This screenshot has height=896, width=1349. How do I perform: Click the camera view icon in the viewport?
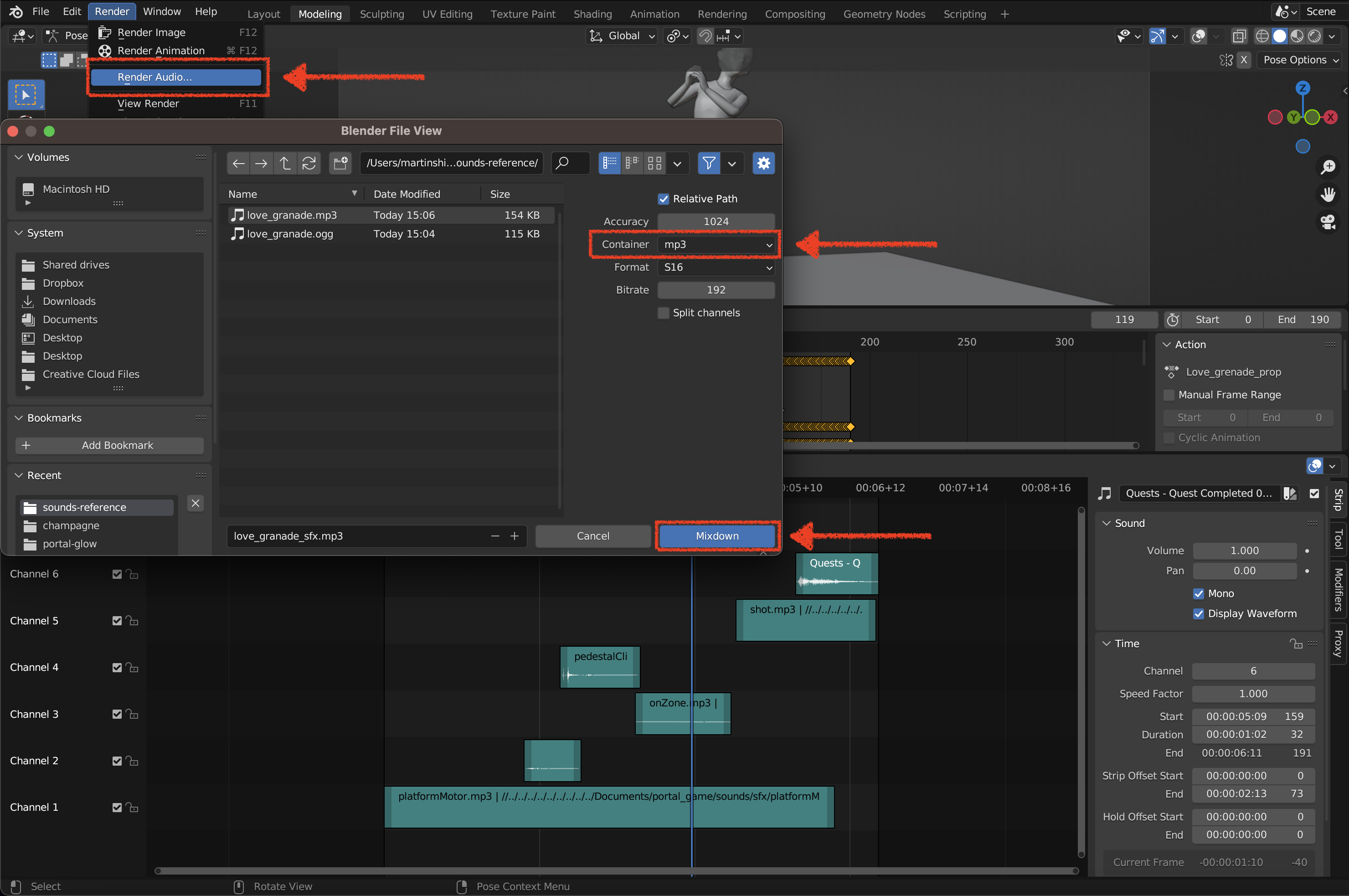point(1328,221)
